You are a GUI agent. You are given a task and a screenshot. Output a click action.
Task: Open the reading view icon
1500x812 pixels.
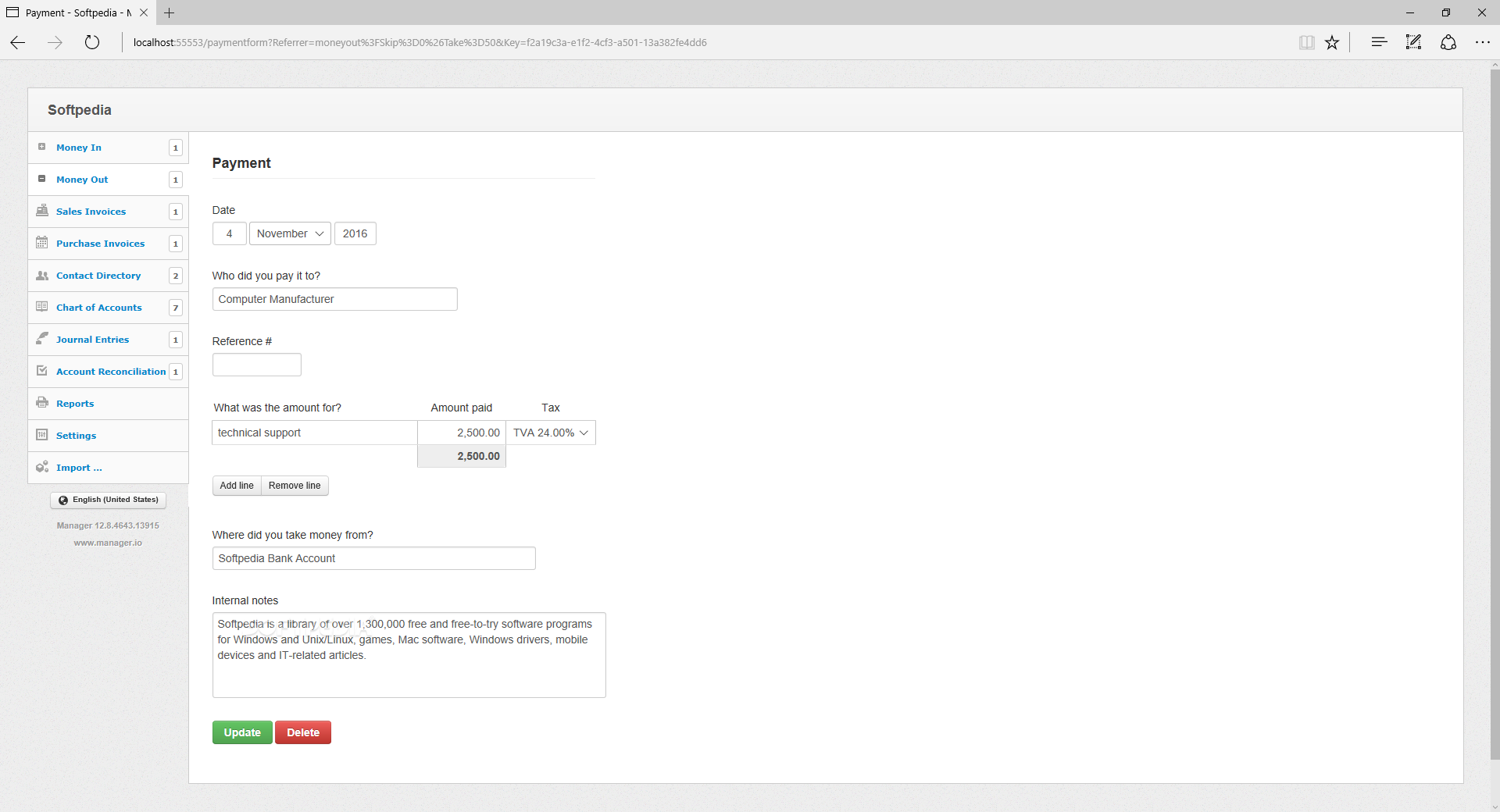click(x=1307, y=42)
